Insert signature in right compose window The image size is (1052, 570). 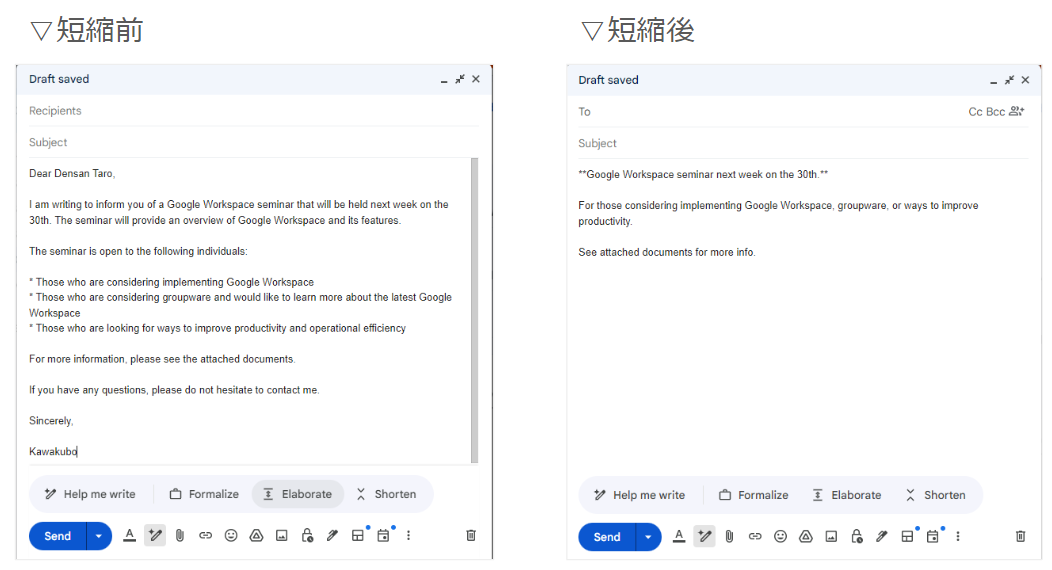pos(882,536)
